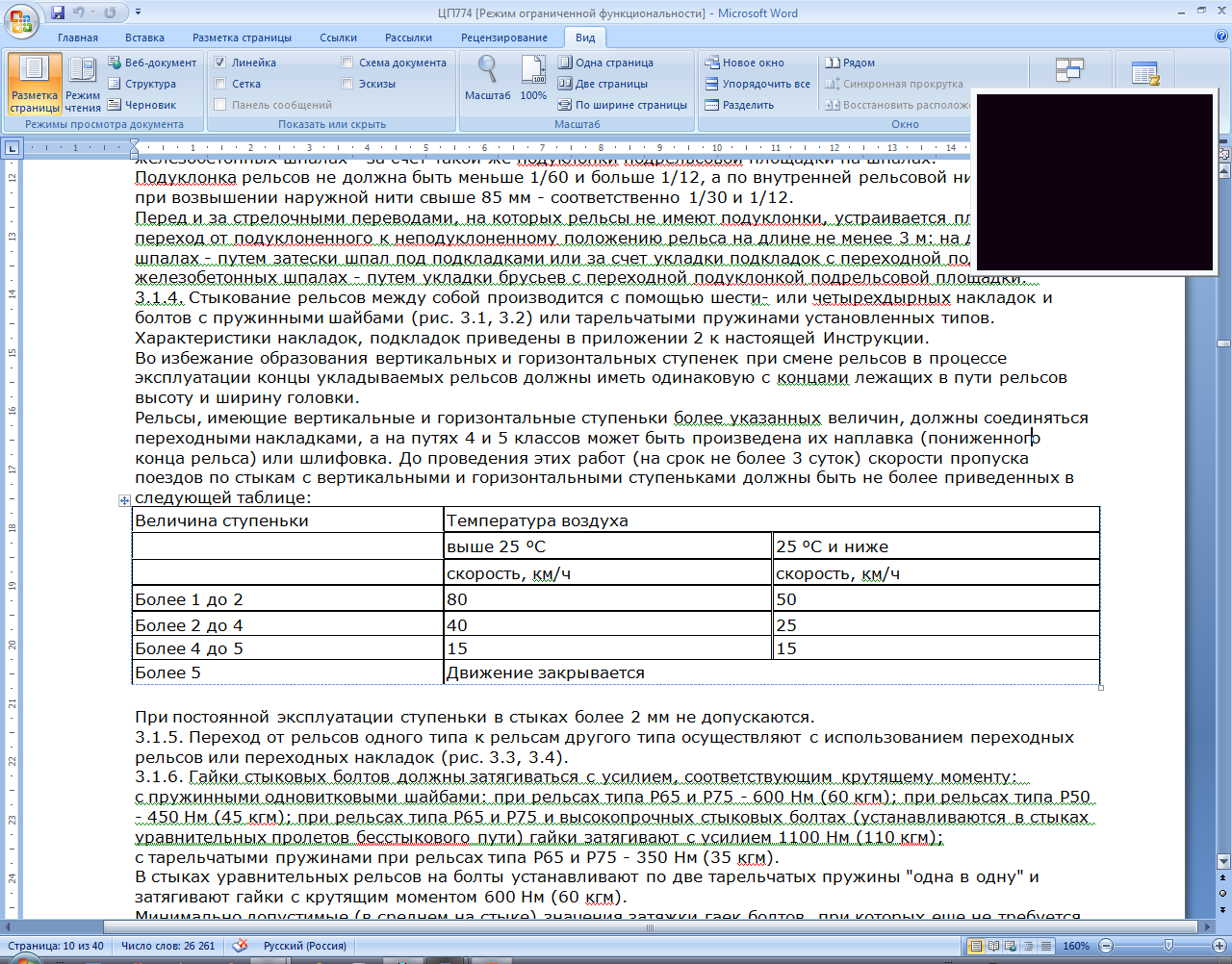Choose Две страницы zoom option
Image resolution: width=1232 pixels, height=964 pixels.
(x=603, y=84)
